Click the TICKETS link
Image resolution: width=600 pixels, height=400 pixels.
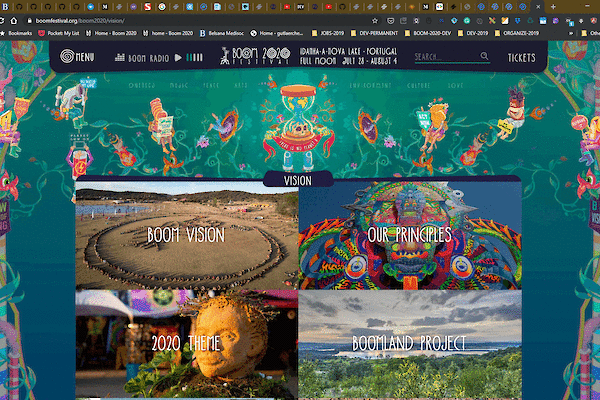(x=521, y=57)
